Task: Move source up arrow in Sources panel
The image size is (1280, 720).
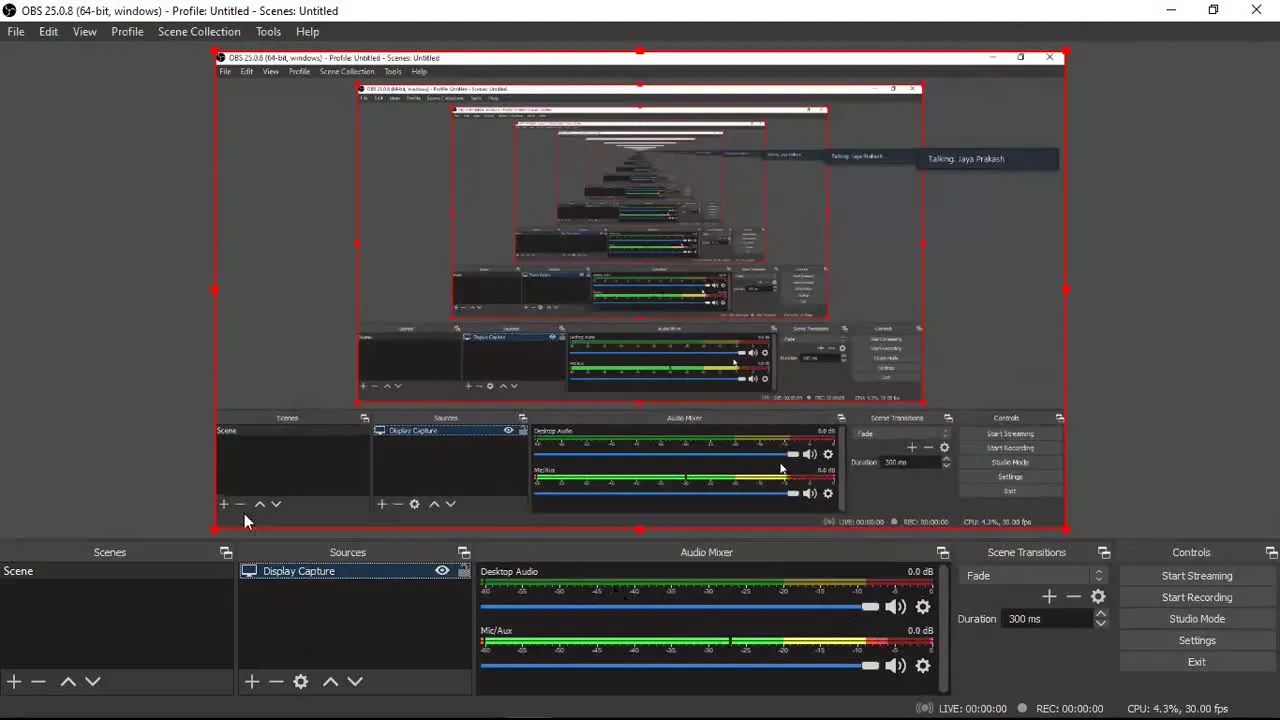Action: pos(330,681)
